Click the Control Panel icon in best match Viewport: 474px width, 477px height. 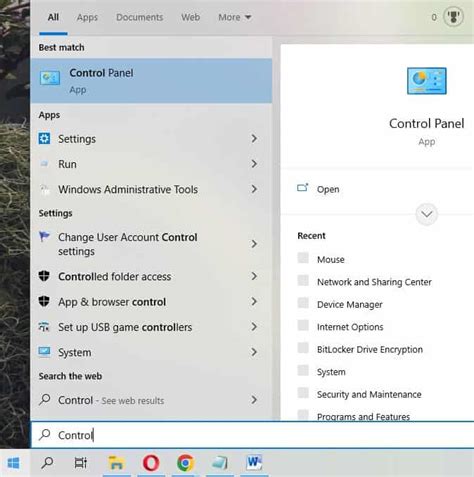[50, 78]
